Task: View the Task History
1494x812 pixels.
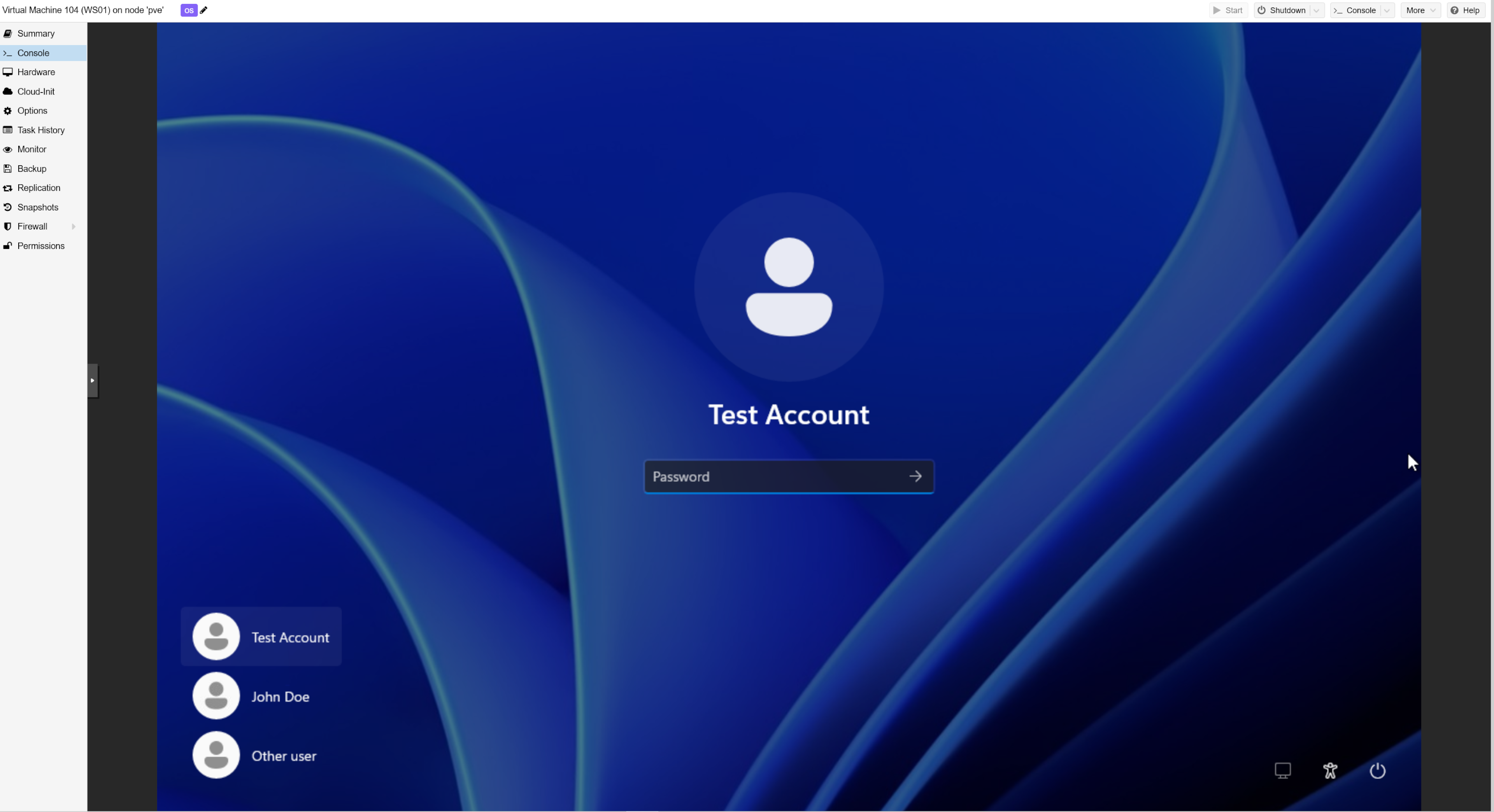Action: tap(44, 130)
